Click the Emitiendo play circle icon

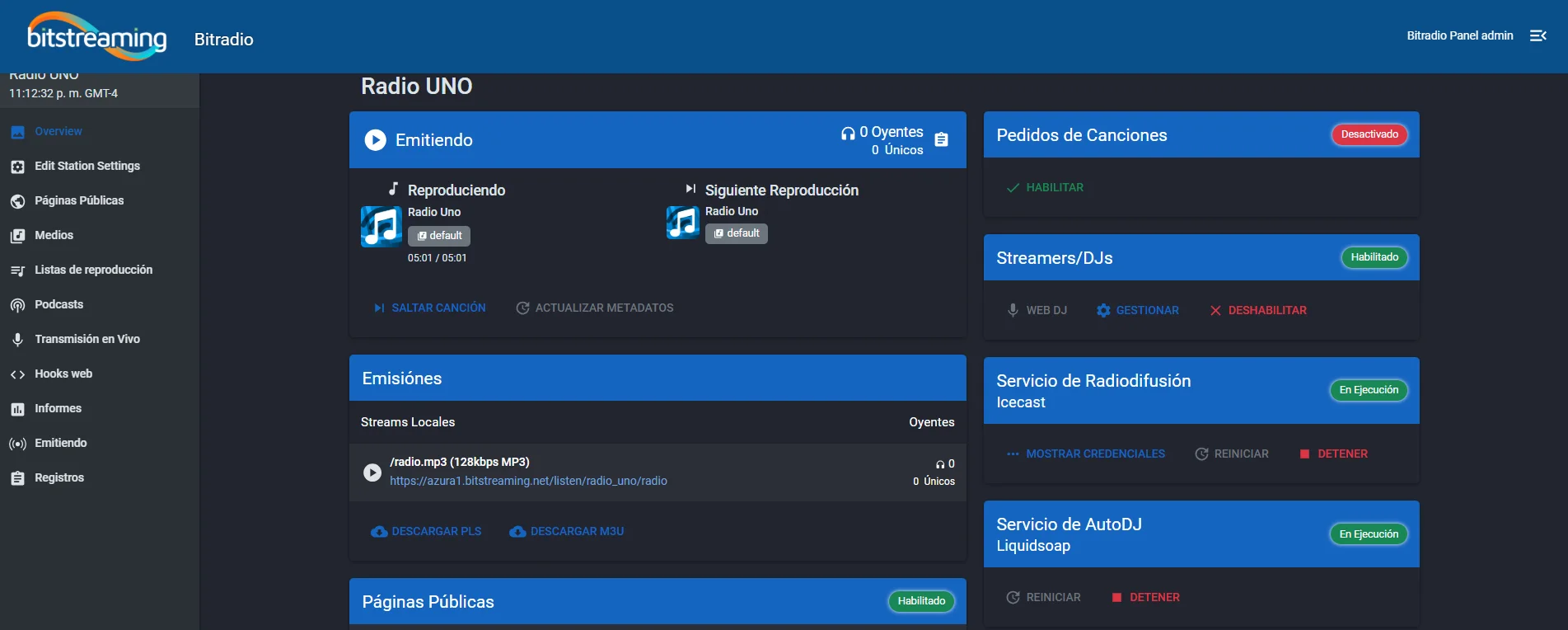click(375, 140)
